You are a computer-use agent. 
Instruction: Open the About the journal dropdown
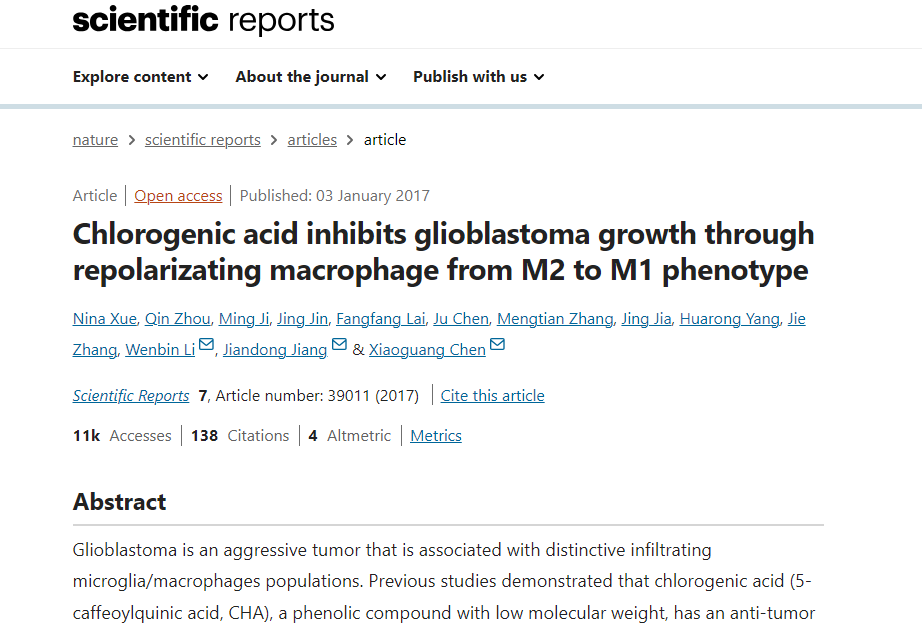pyautogui.click(x=310, y=77)
